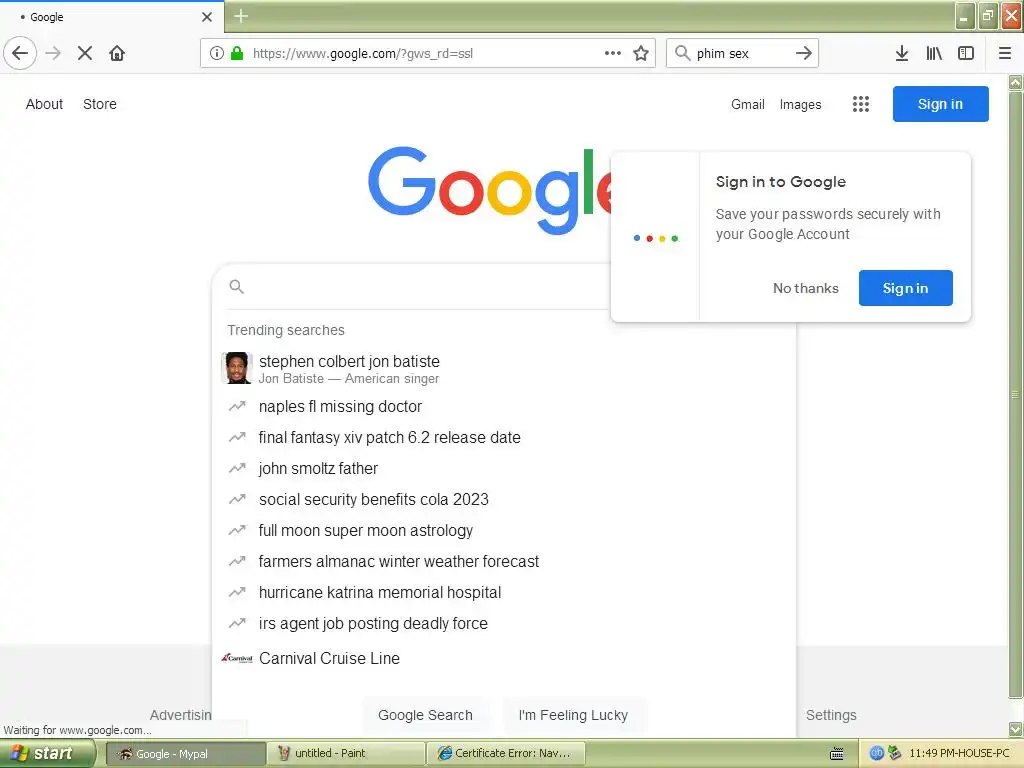Image resolution: width=1024 pixels, height=768 pixels.
Task: Open the browser home page icon
Action: (x=117, y=53)
